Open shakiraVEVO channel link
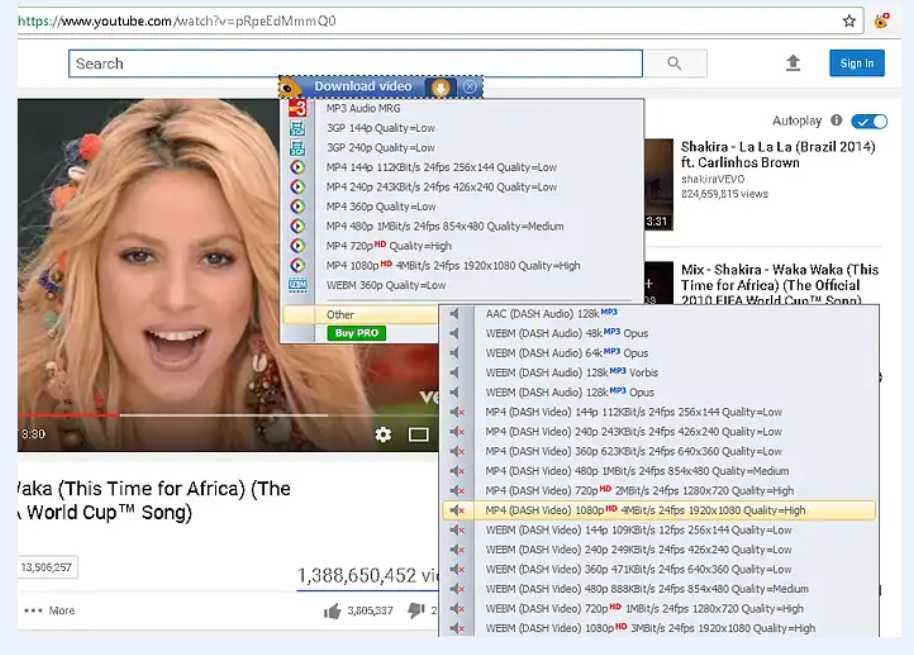Screen dimensions: 914x655 [712, 179]
